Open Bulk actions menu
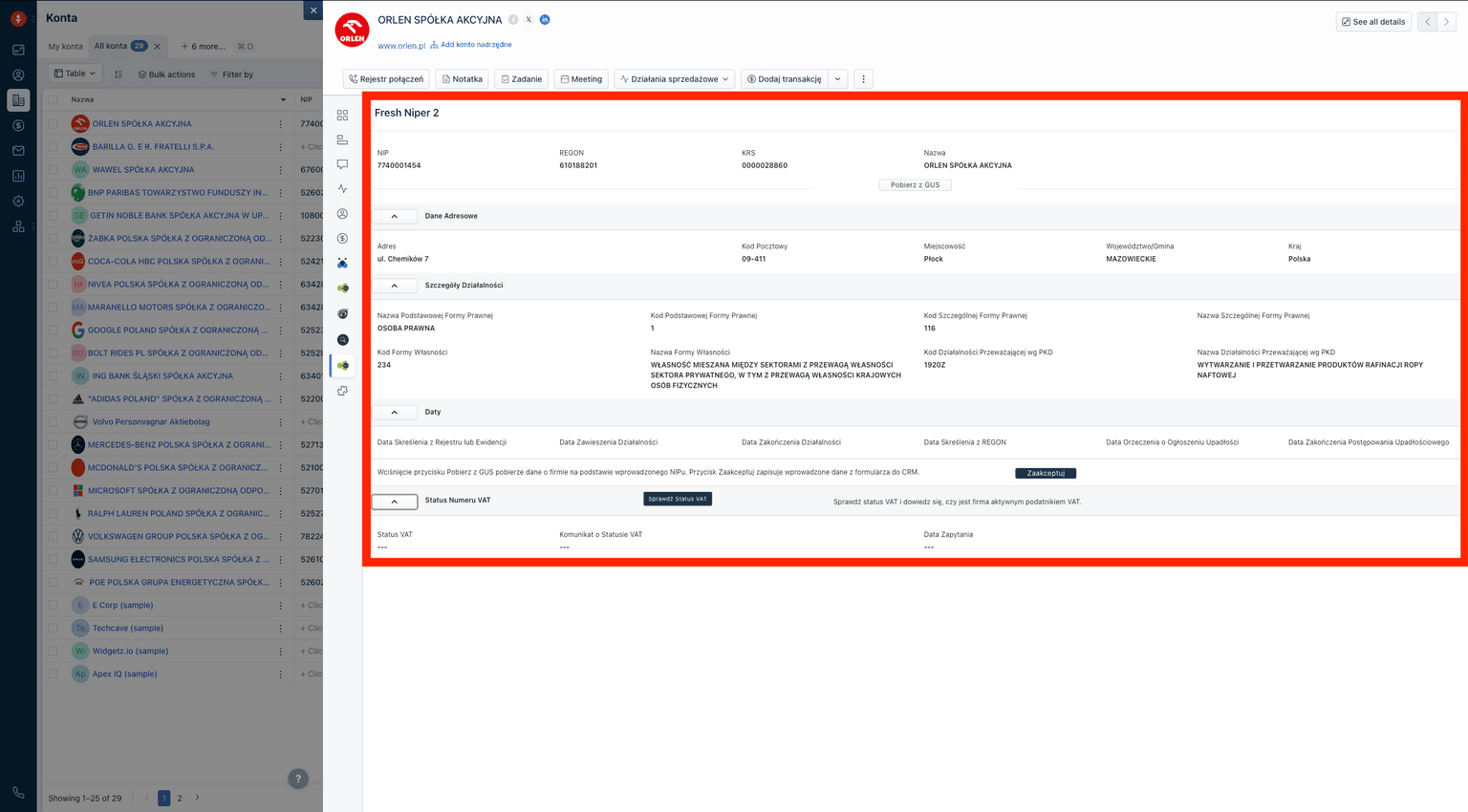 tap(166, 75)
